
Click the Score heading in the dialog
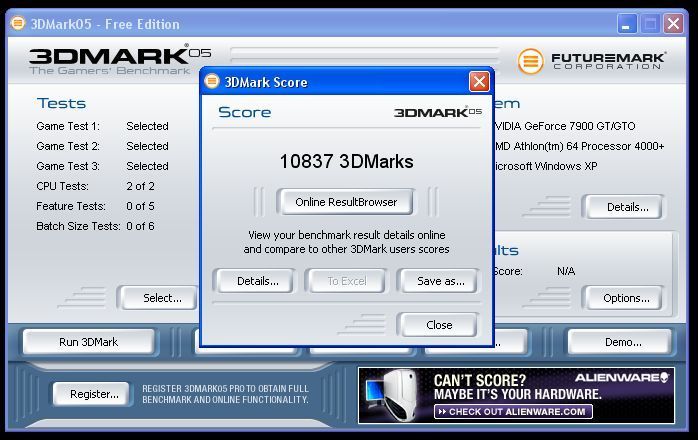point(244,112)
